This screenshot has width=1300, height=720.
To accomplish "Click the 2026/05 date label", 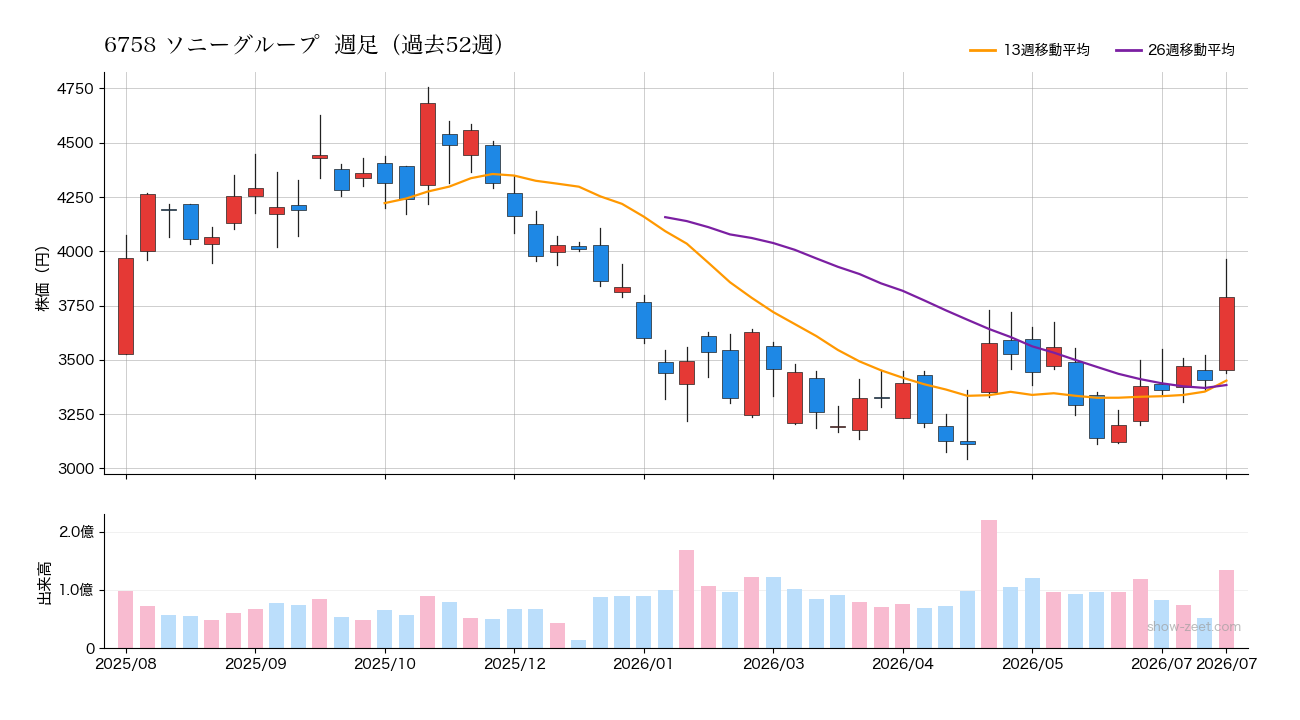I will 1032,663.
